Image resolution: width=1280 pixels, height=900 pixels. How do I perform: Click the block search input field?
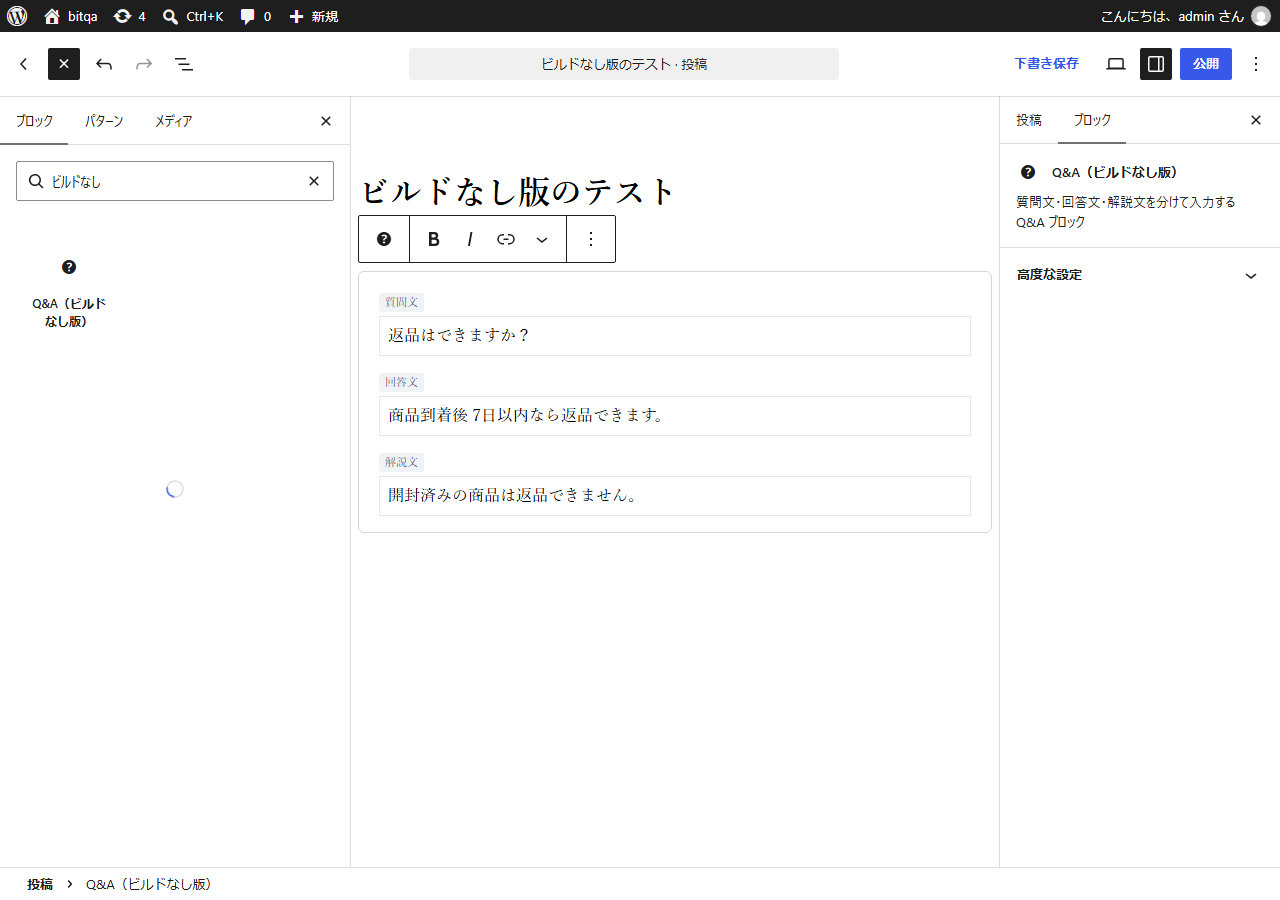[x=175, y=181]
